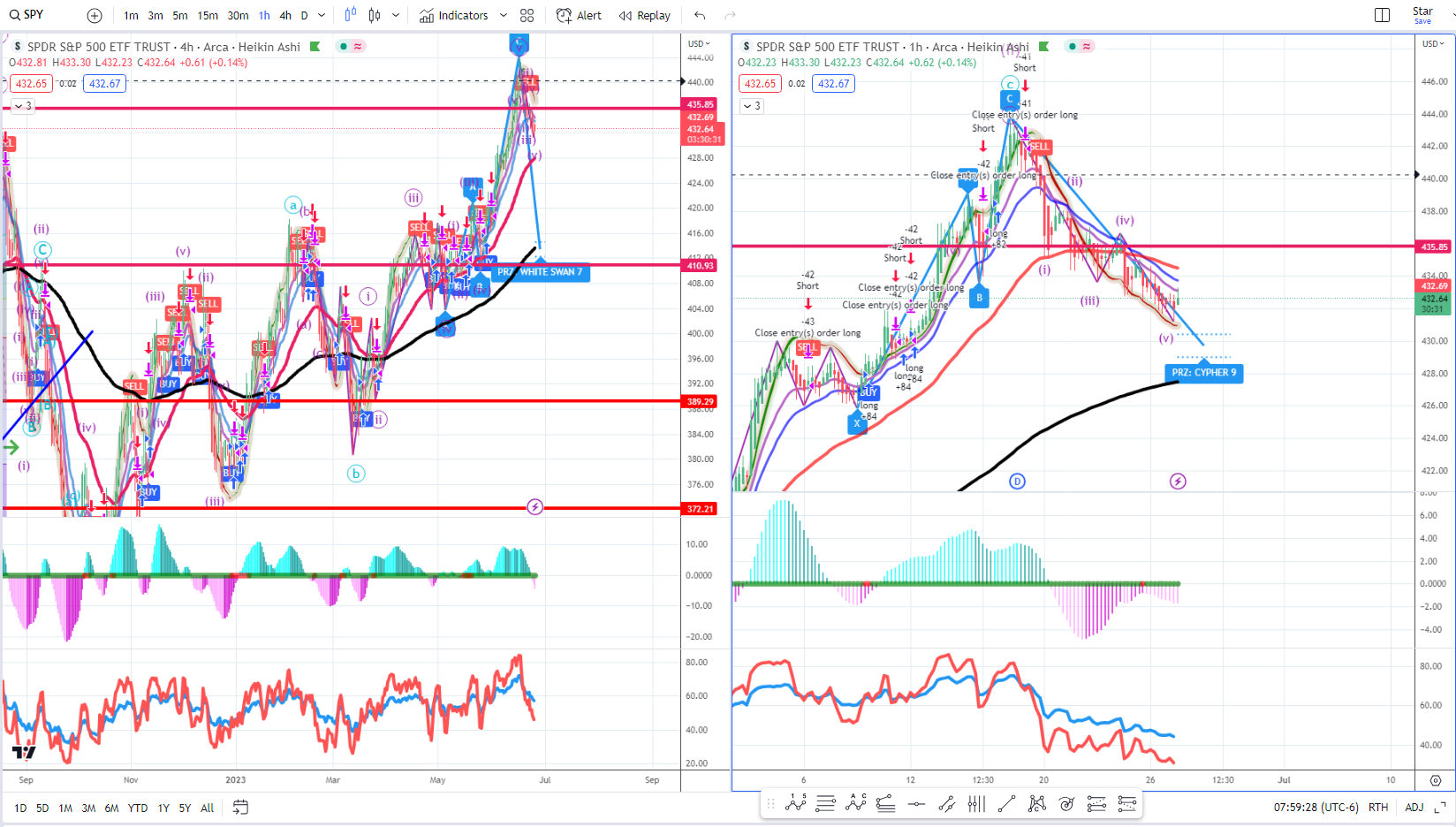The width and height of the screenshot is (1456, 827).
Task: Select the highlighted 1h interval
Action: (264, 15)
